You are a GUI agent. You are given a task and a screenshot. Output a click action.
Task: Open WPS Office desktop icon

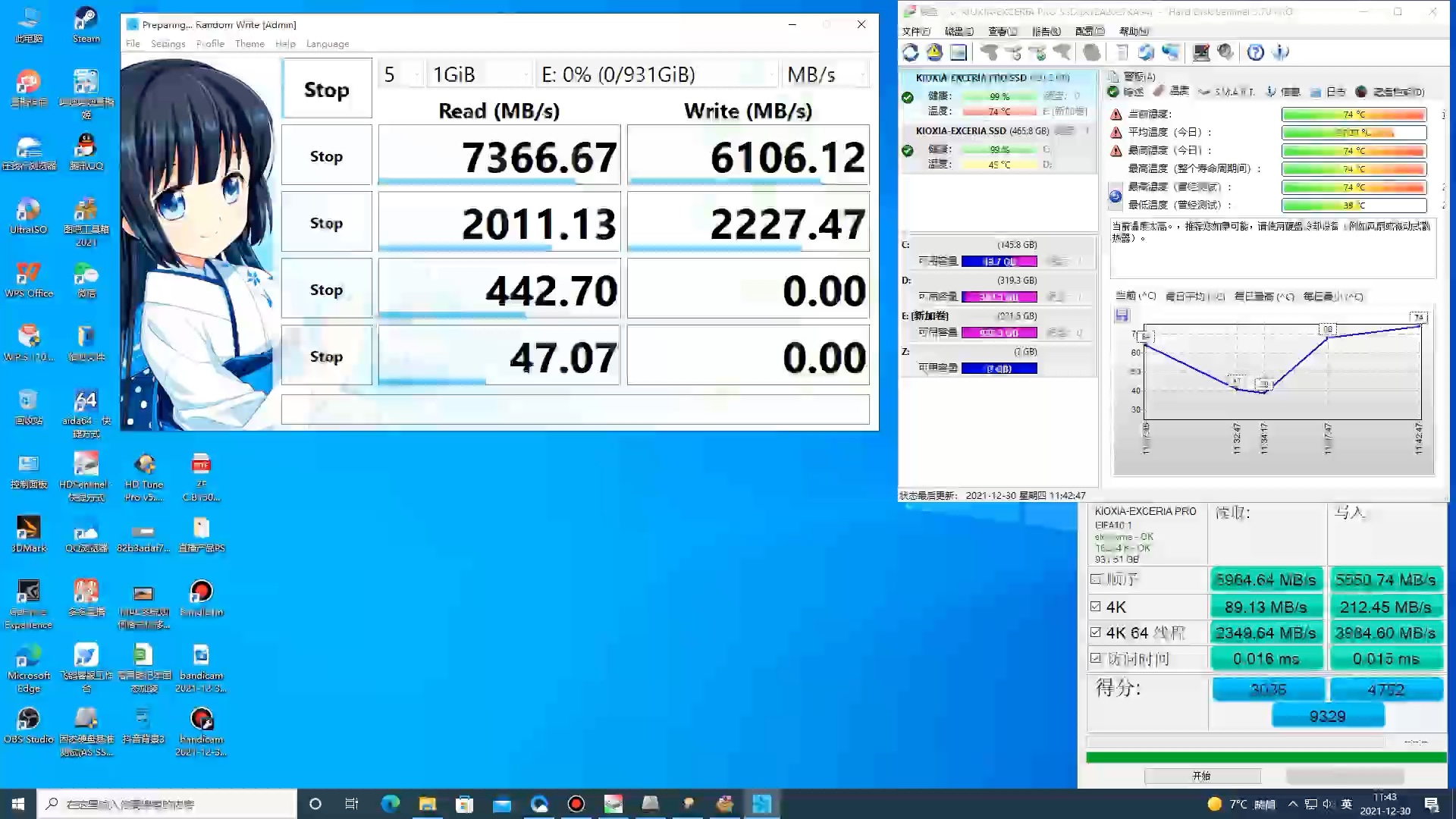[x=28, y=280]
